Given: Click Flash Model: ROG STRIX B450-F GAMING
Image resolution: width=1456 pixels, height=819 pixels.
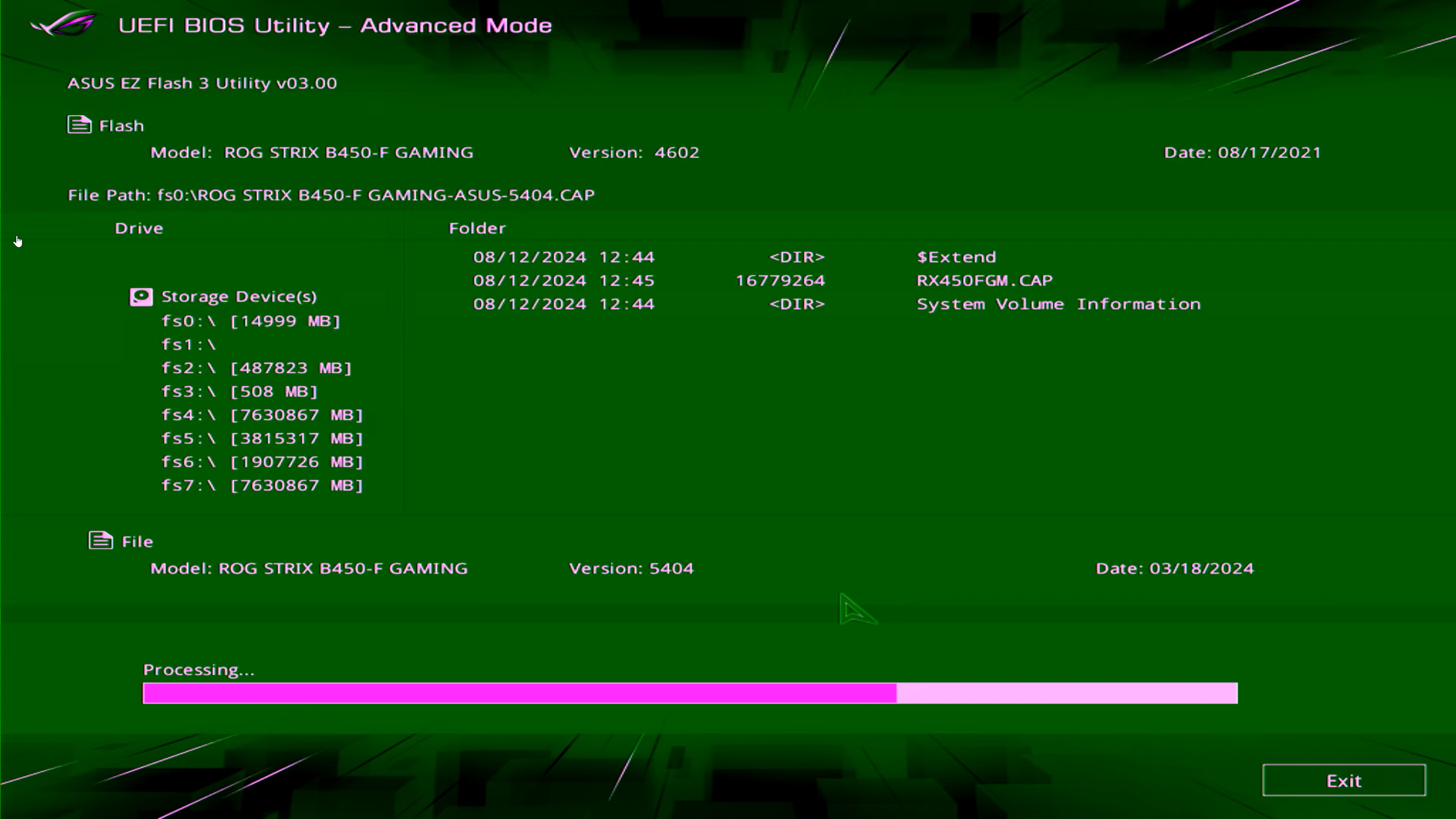Looking at the screenshot, I should tap(311, 152).
